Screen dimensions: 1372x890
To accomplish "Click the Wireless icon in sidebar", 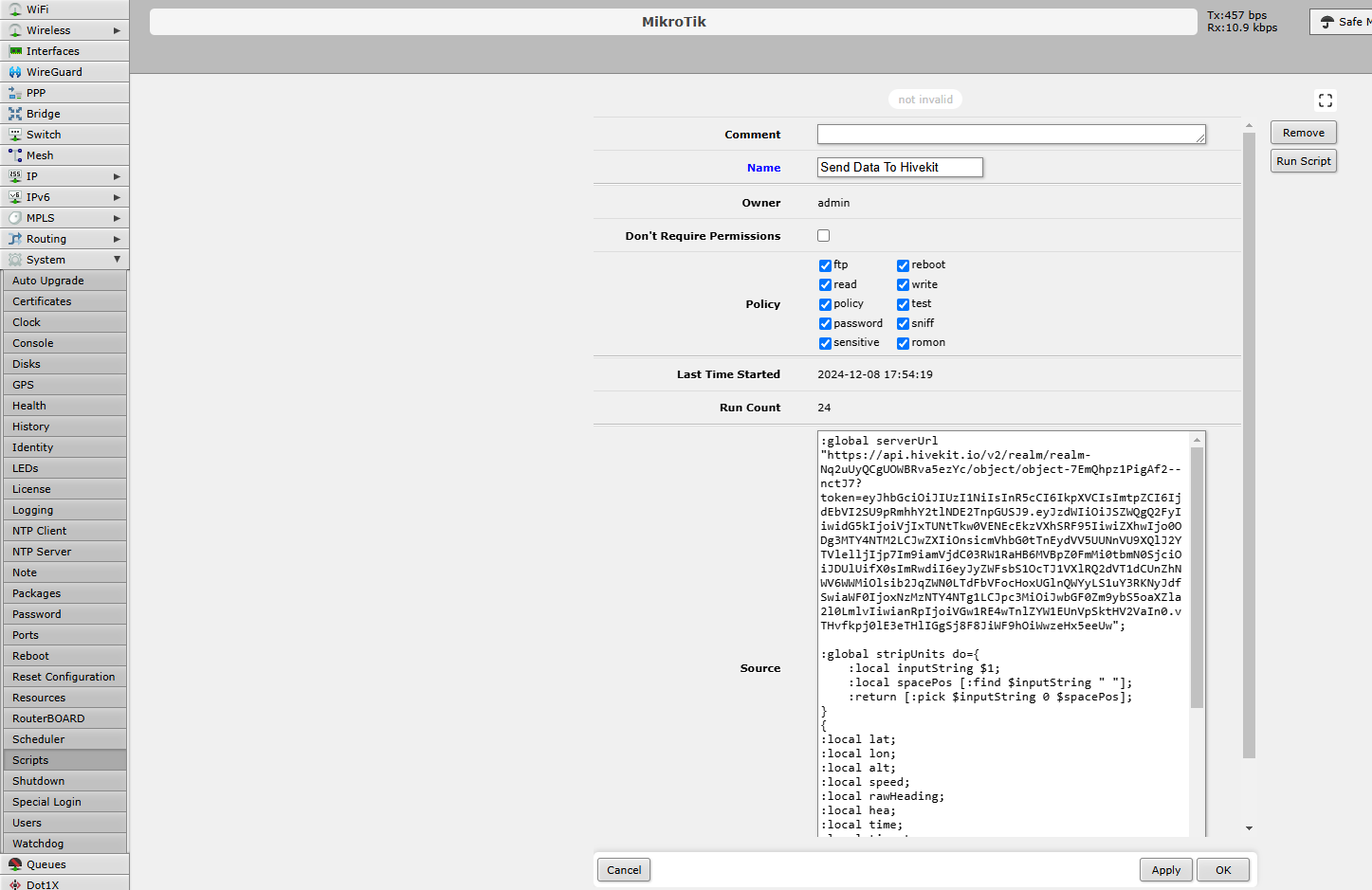I will click(15, 30).
